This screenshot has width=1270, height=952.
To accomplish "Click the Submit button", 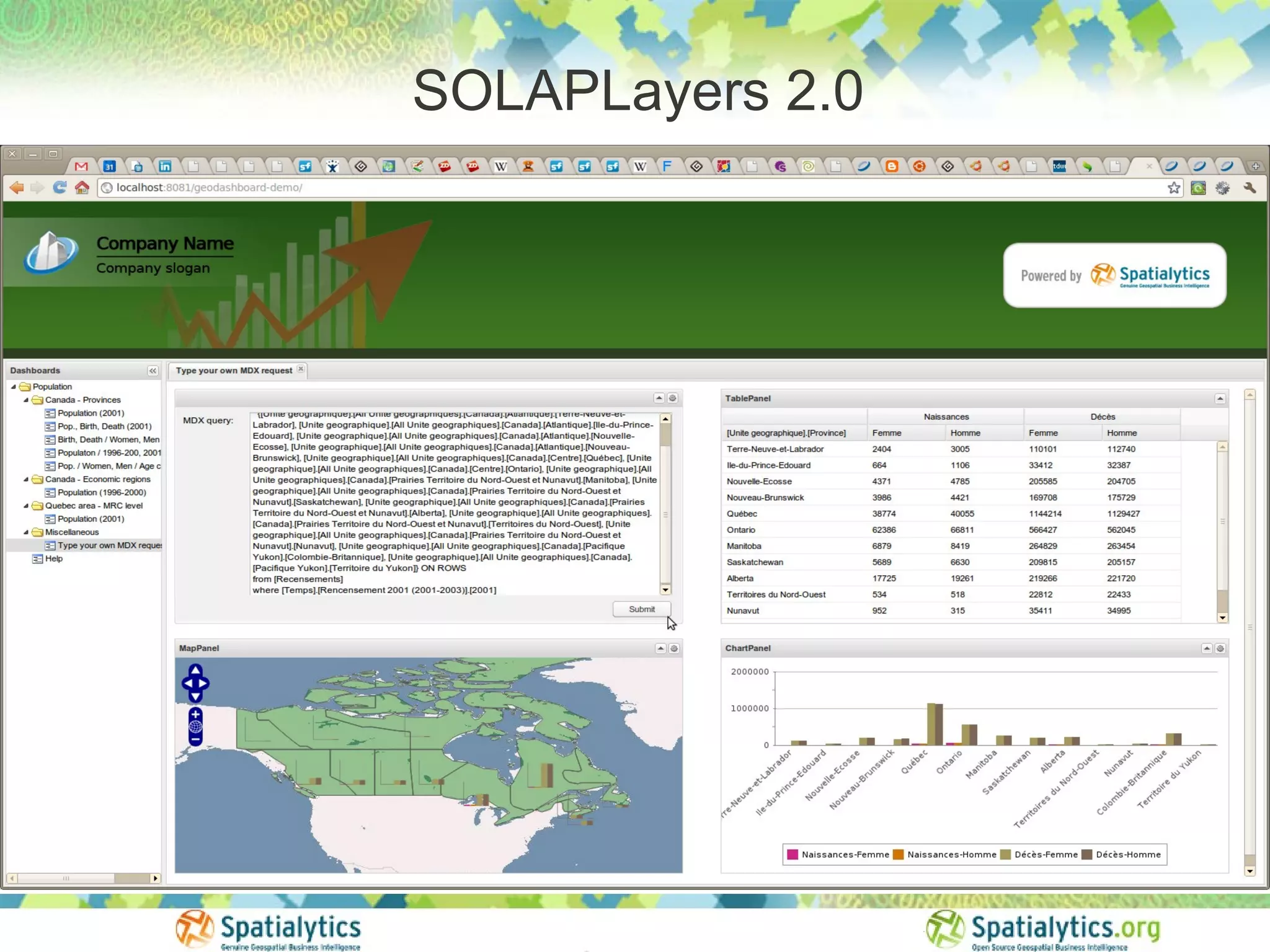I will click(x=642, y=609).
